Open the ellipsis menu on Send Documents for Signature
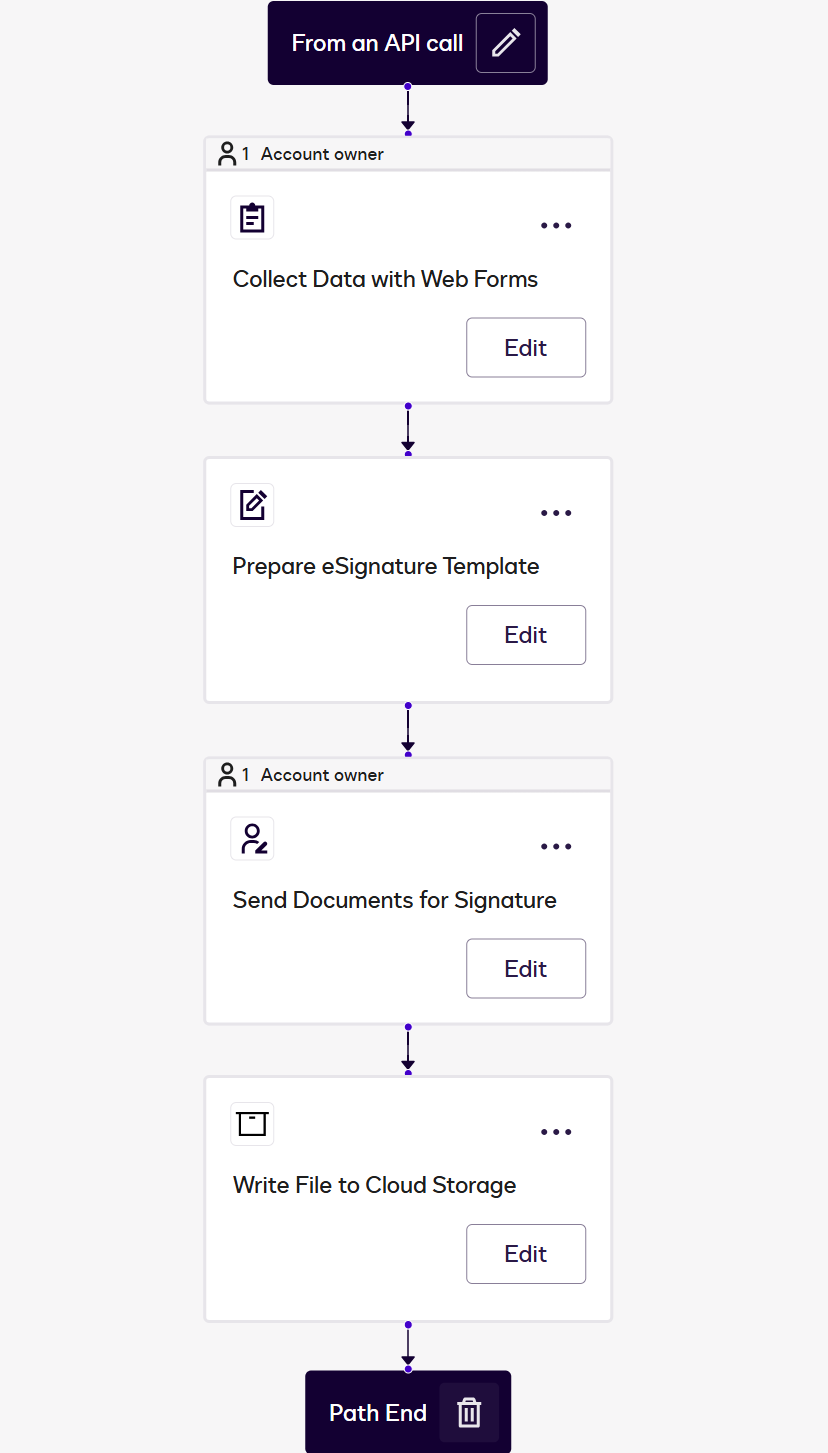Viewport: 828px width, 1453px height. [x=556, y=846]
